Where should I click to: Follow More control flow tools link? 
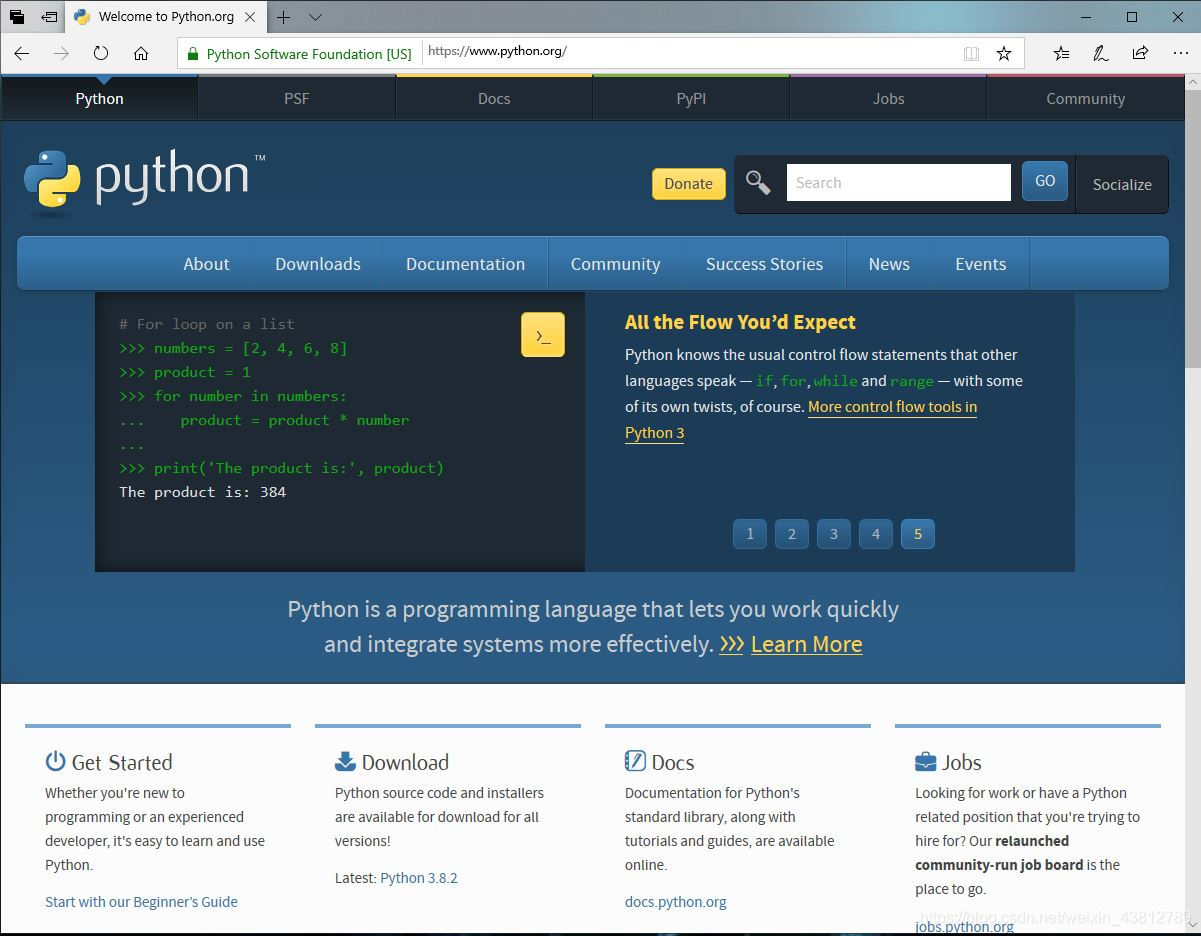click(x=892, y=407)
